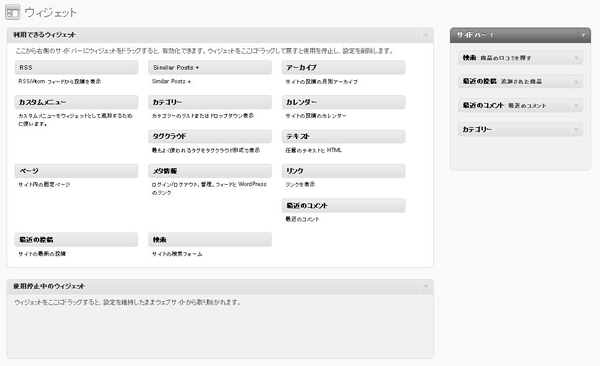Click the 使用停止中のウィジェット header title
This screenshot has height=366, width=600.
point(49,286)
